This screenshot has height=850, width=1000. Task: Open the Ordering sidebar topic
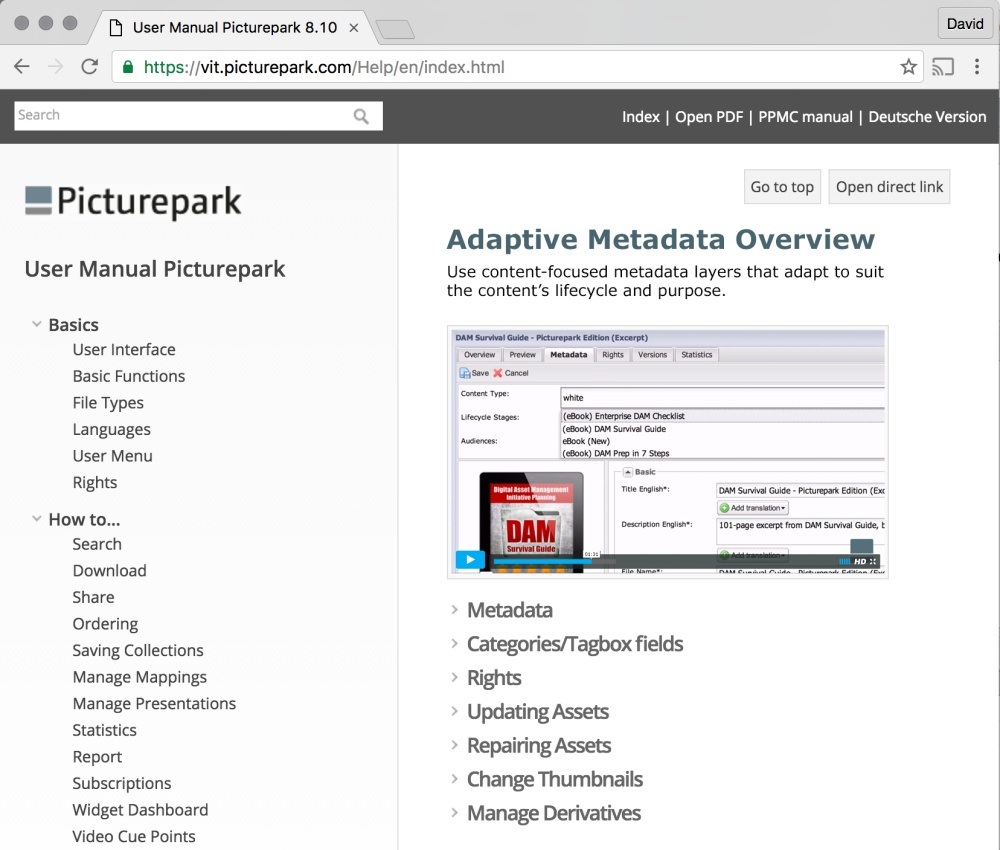105,624
